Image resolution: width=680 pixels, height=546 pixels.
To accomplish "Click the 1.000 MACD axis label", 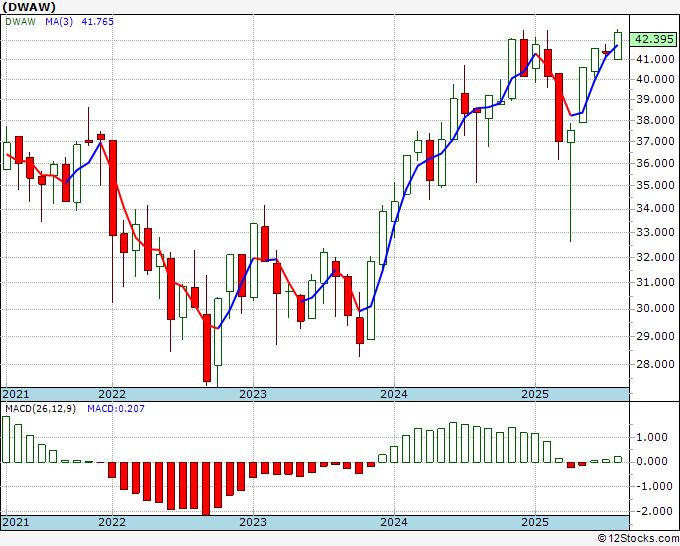I will pos(651,437).
